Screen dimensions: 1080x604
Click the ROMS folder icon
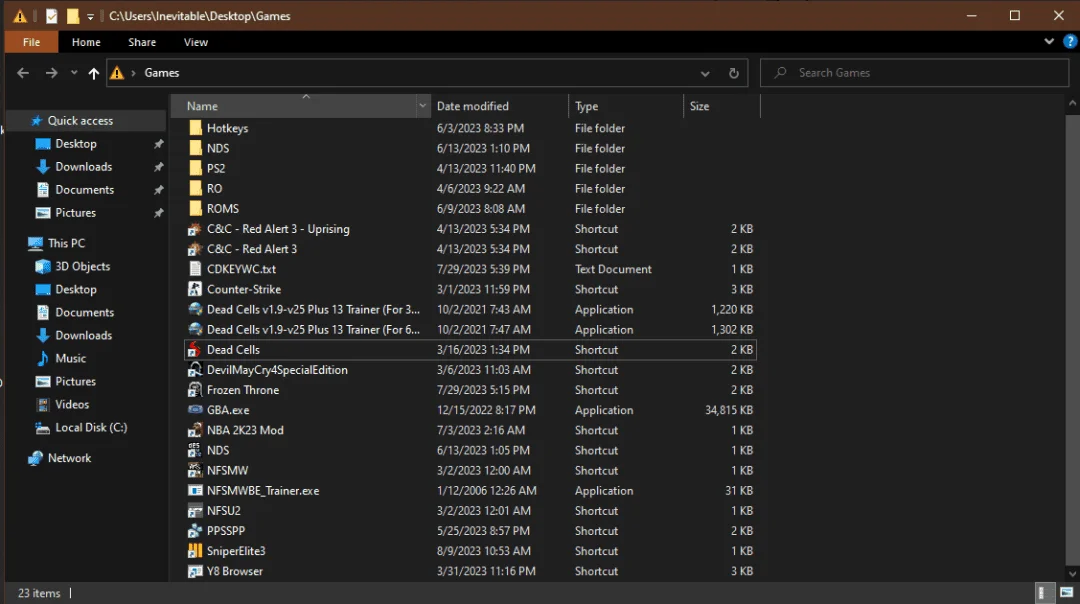[195, 209]
